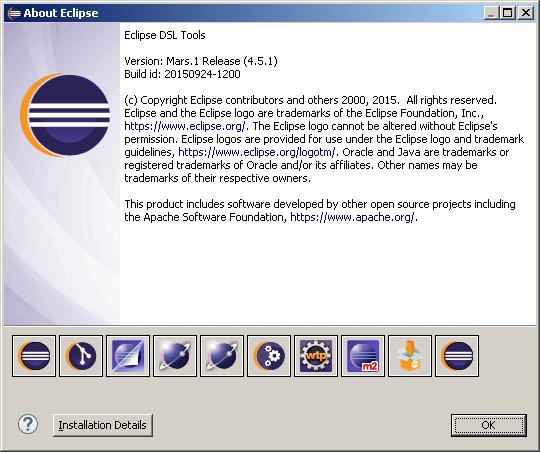540x452 pixels.
Task: Confirm with the OK button
Action: [489, 425]
